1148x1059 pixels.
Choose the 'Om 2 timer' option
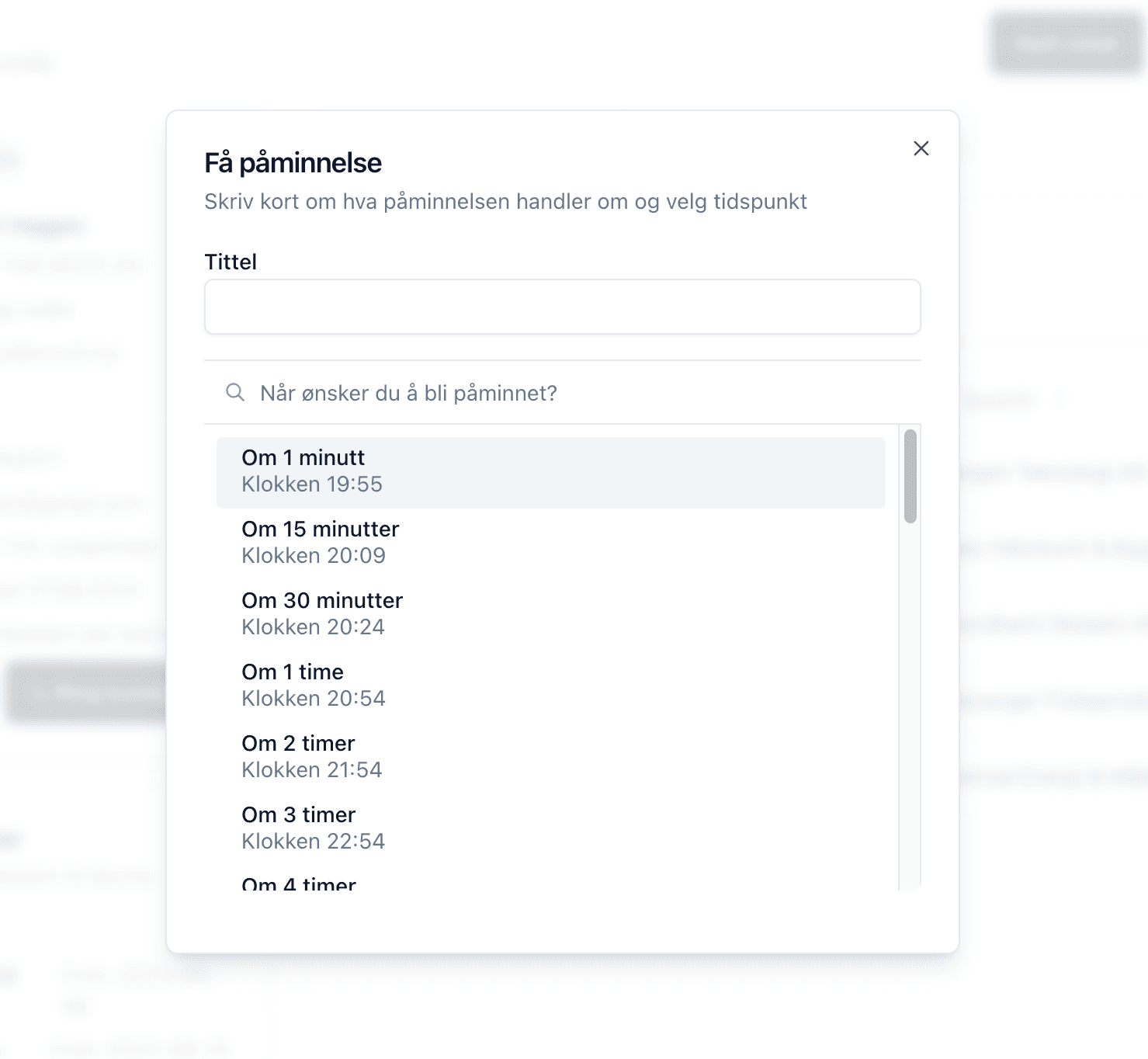pos(550,757)
